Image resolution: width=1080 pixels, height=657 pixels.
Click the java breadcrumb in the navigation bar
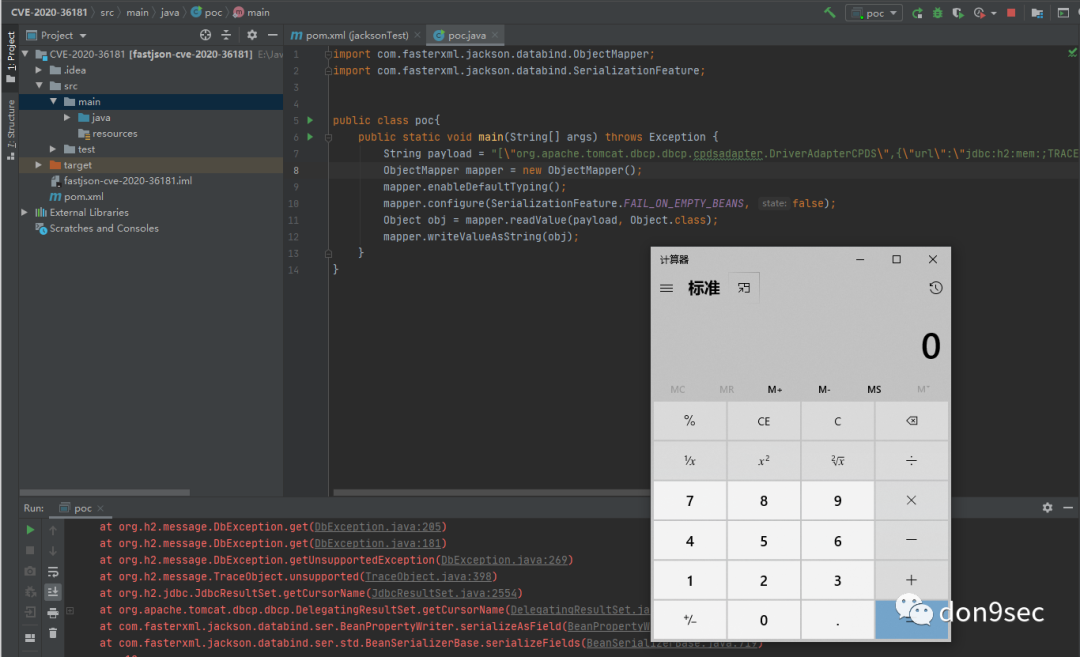coord(169,12)
